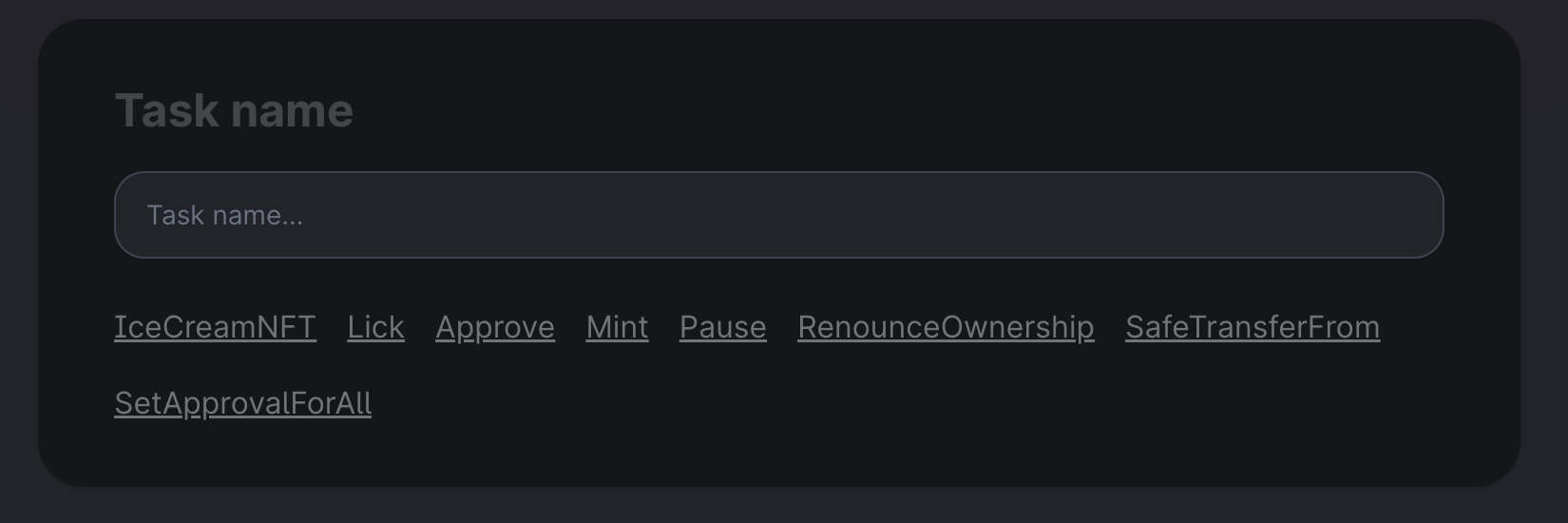Pick RenounceOwnership as the task name
Viewport: 1568px width, 523px height.
pos(946,327)
